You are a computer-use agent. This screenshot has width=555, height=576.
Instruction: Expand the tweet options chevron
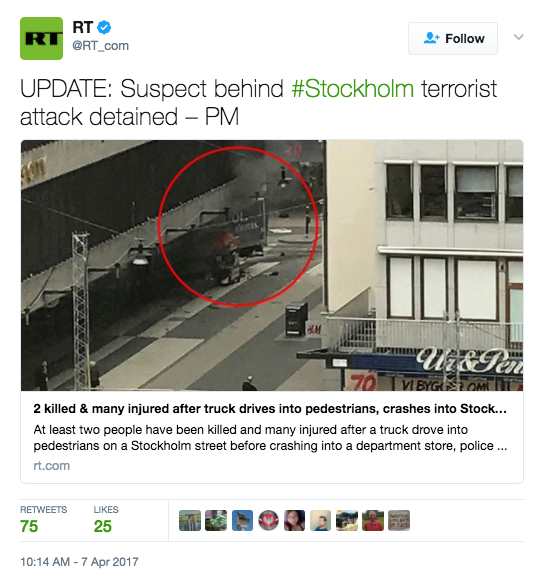[x=519, y=37]
